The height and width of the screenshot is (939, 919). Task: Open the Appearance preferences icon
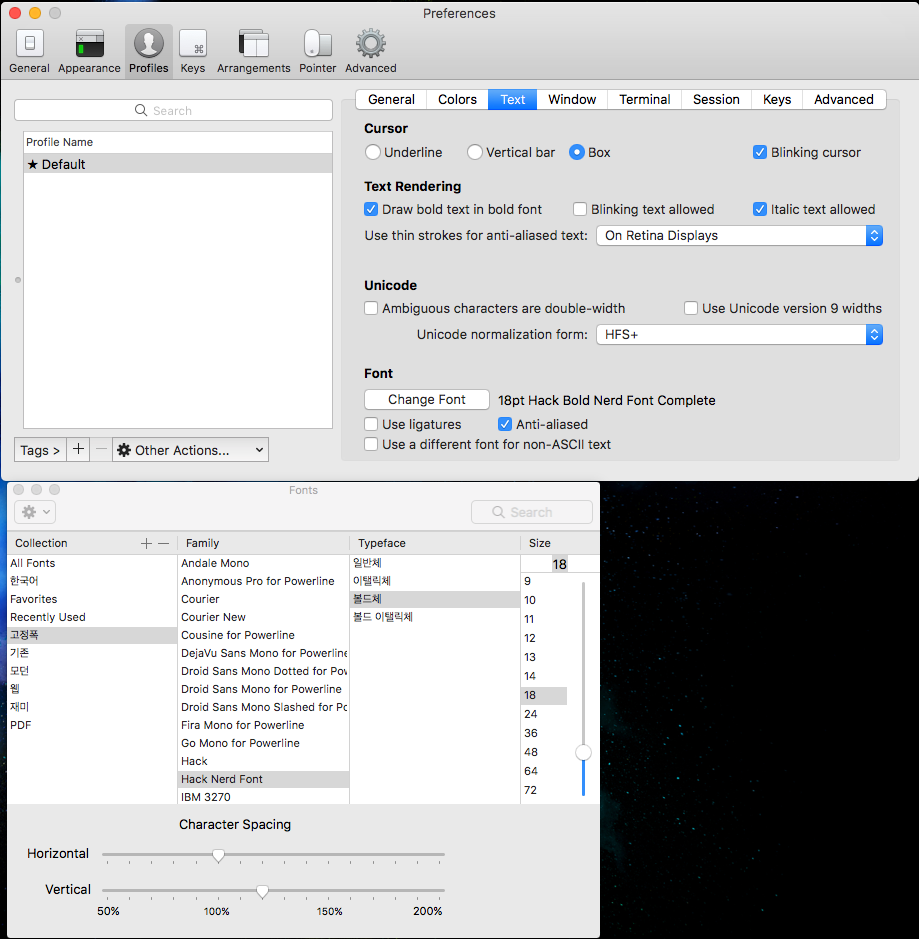89,45
